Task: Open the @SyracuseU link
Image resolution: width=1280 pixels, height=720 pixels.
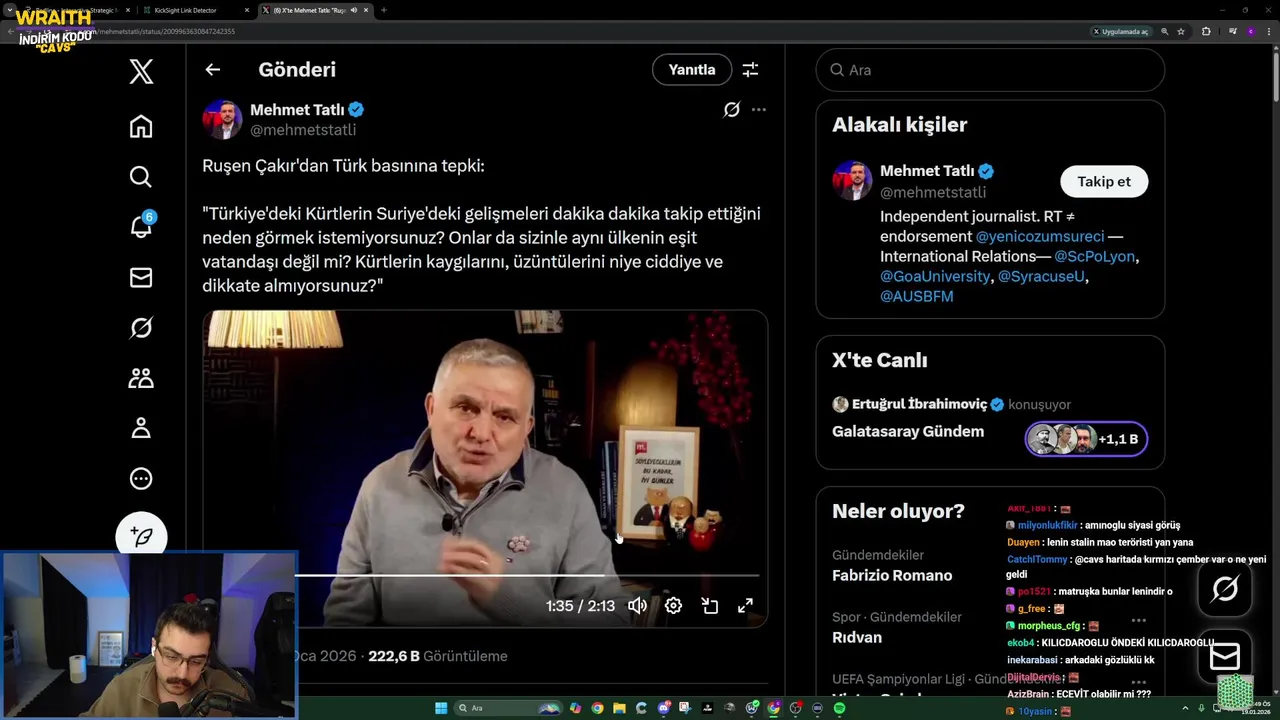Action: click(x=1041, y=276)
